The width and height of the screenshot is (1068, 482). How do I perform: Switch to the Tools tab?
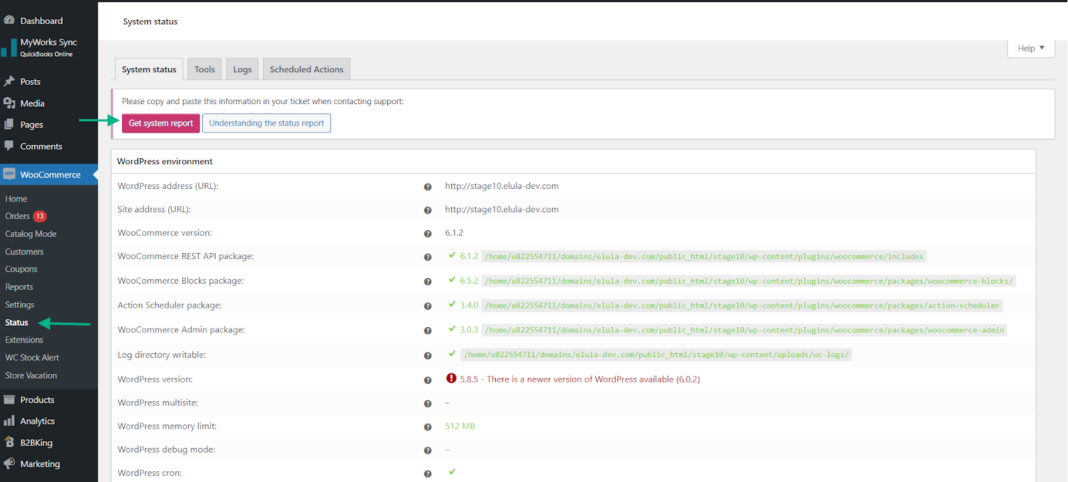click(204, 70)
